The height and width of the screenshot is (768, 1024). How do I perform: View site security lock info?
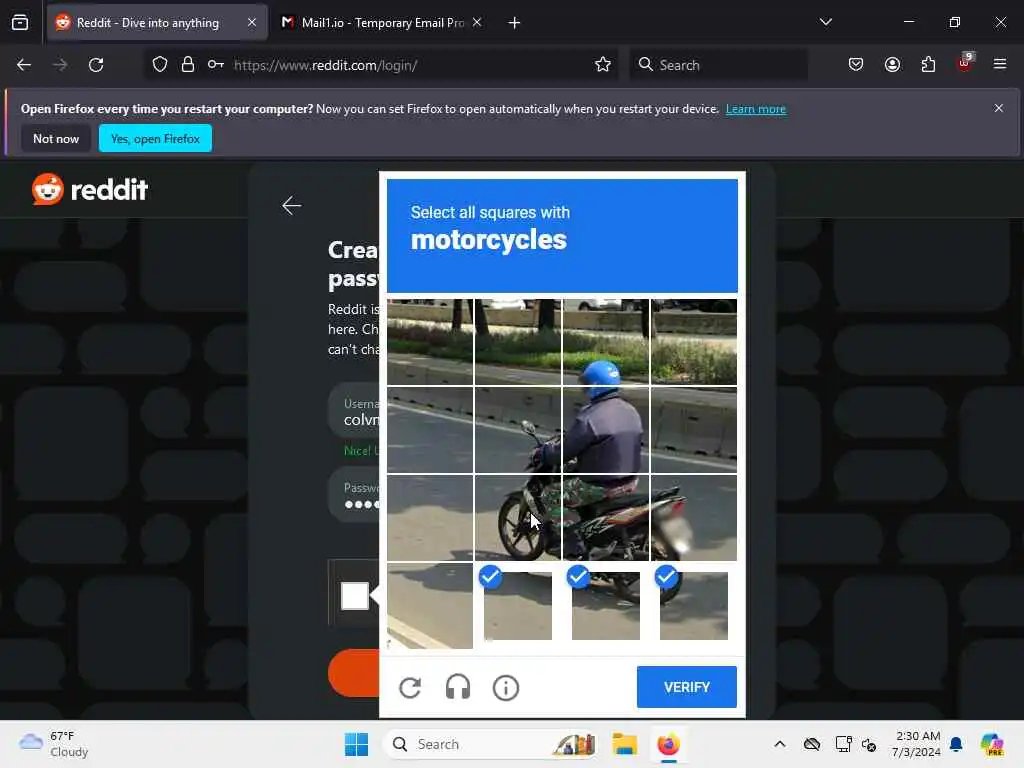(188, 65)
